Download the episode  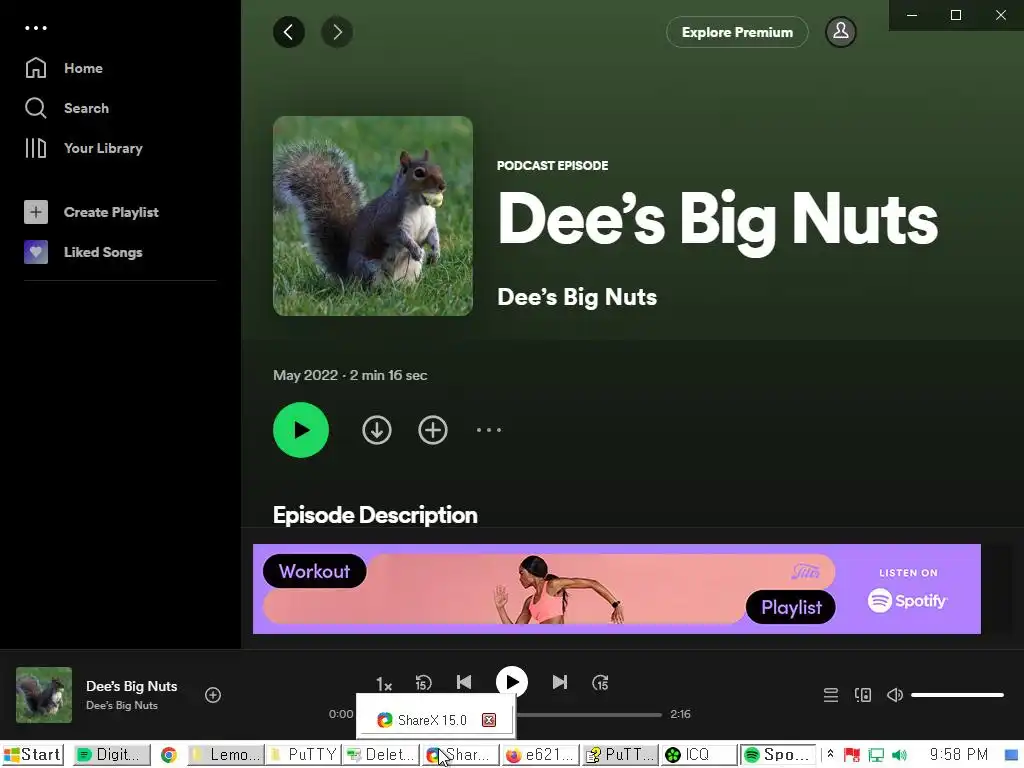click(377, 430)
